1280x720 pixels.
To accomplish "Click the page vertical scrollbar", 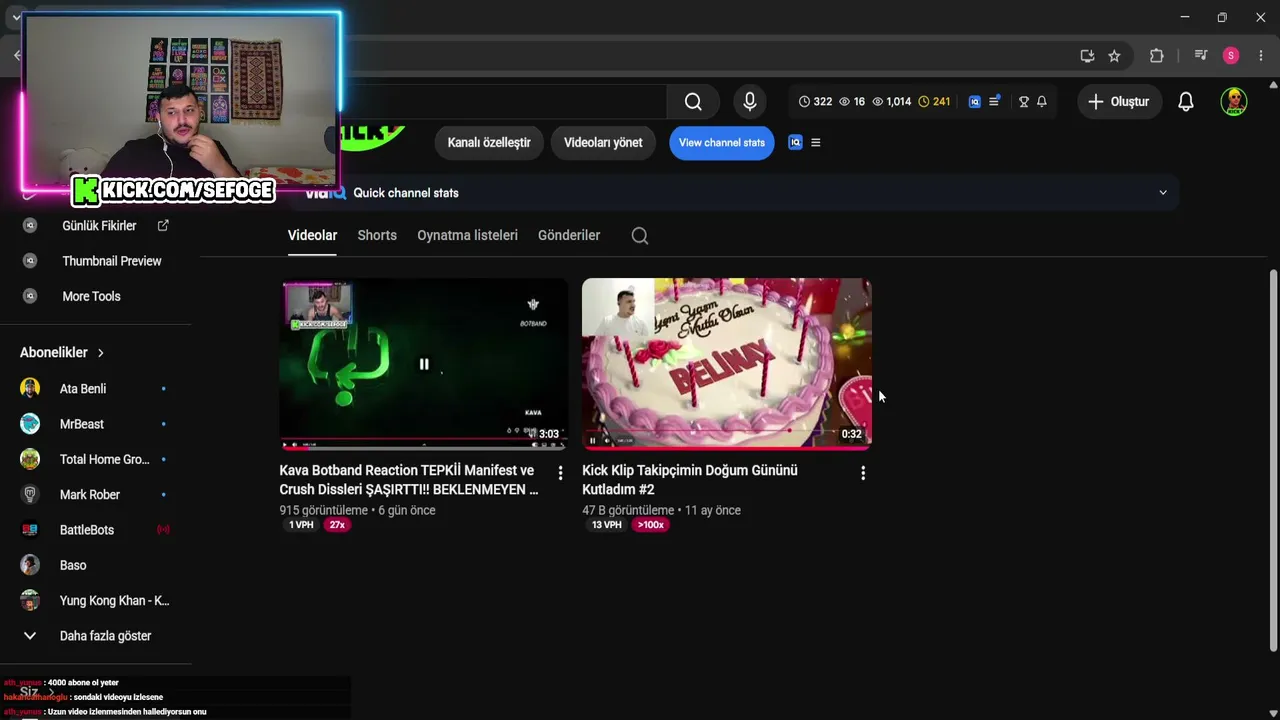I will (x=1273, y=460).
